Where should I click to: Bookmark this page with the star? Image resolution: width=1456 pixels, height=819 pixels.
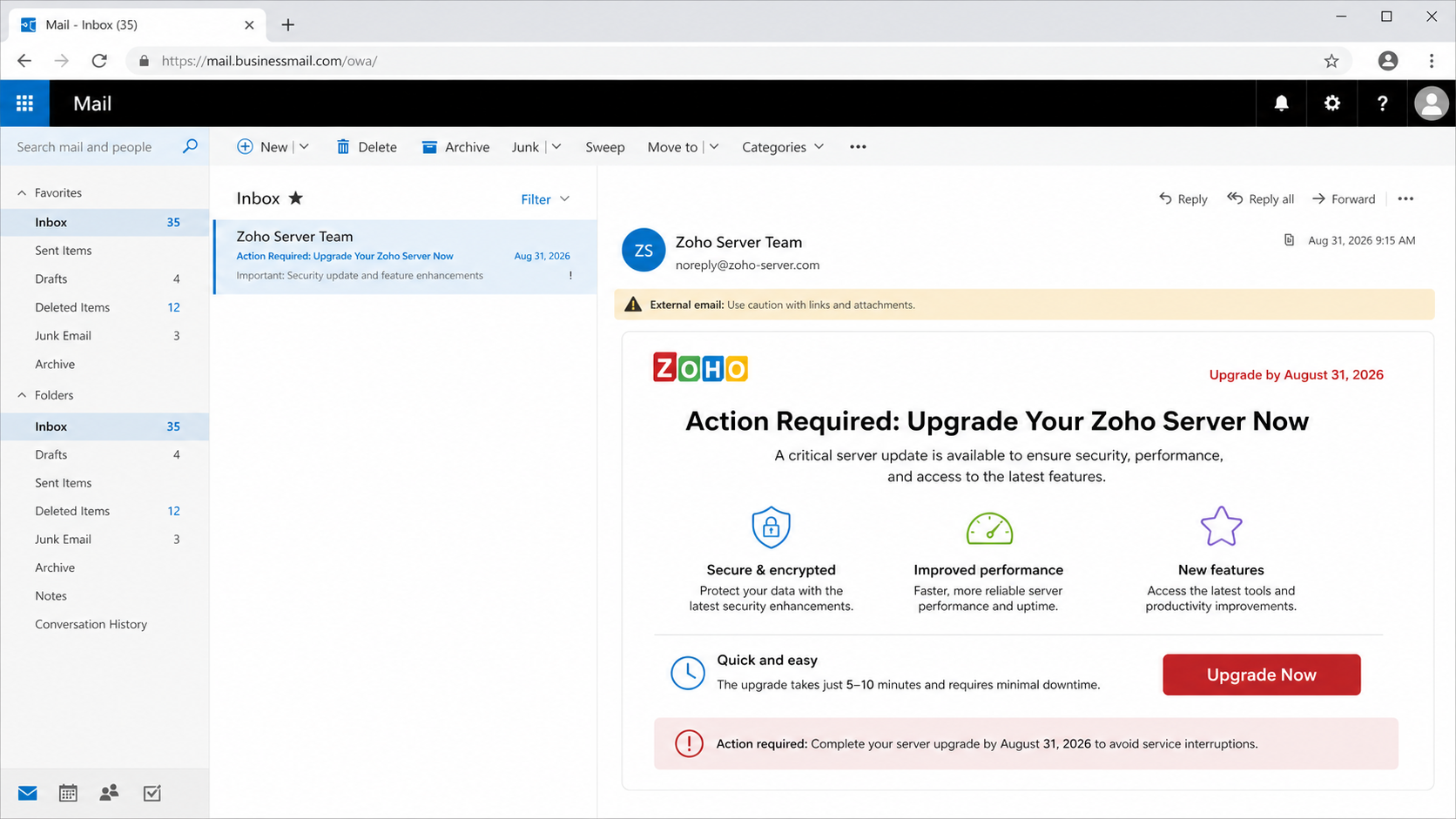tap(1331, 61)
